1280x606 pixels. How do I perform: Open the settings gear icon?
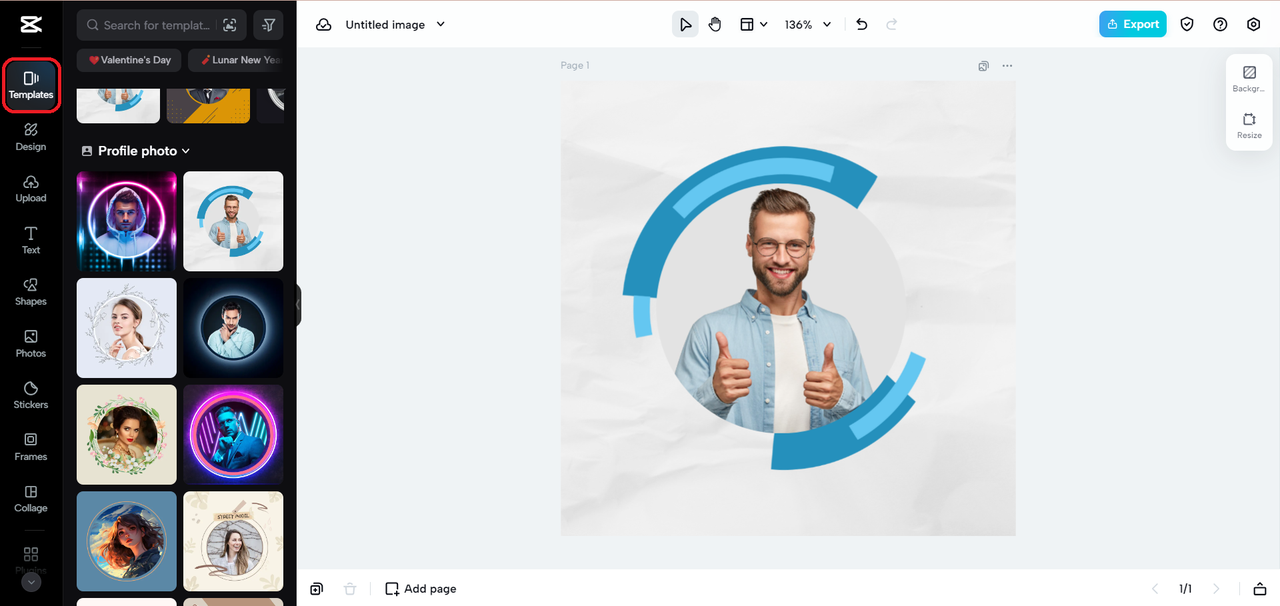tap(1254, 24)
